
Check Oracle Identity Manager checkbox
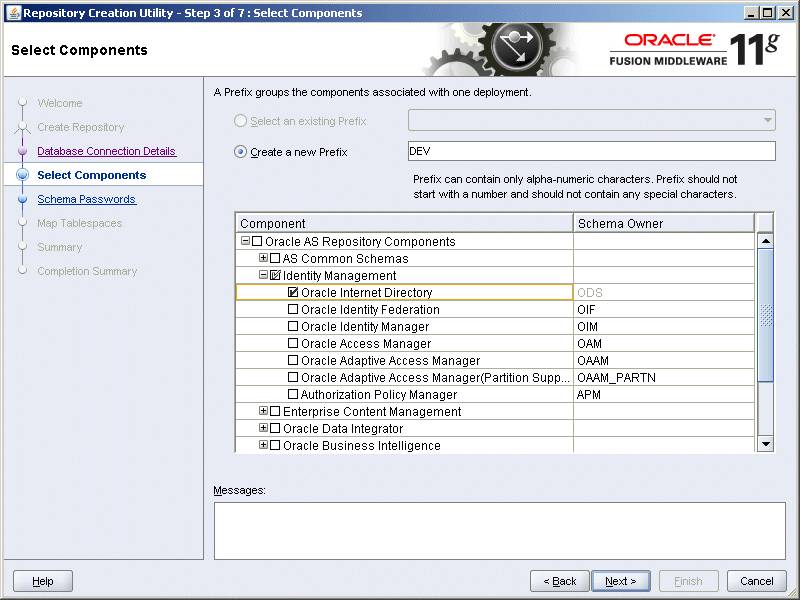click(293, 326)
